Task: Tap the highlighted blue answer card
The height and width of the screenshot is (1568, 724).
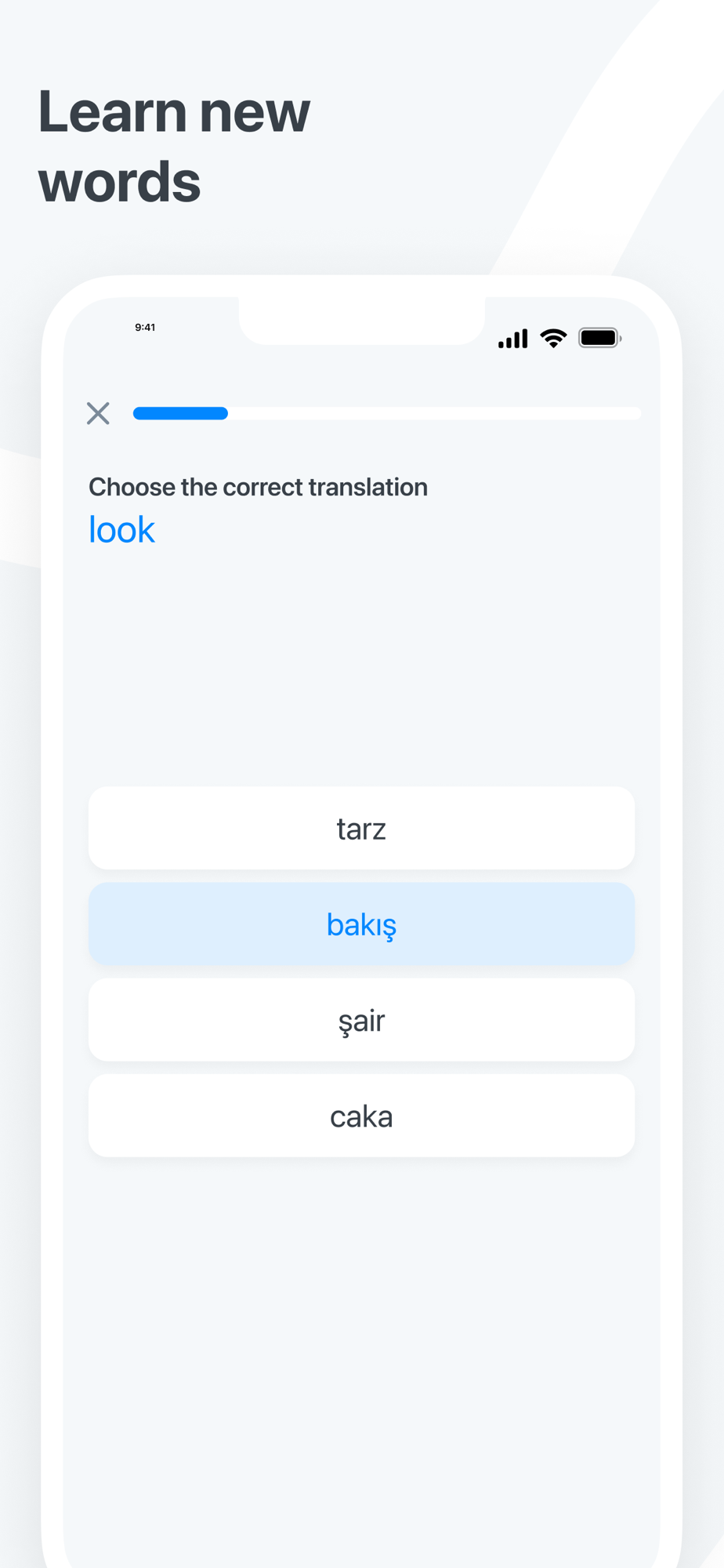Action: (x=361, y=924)
